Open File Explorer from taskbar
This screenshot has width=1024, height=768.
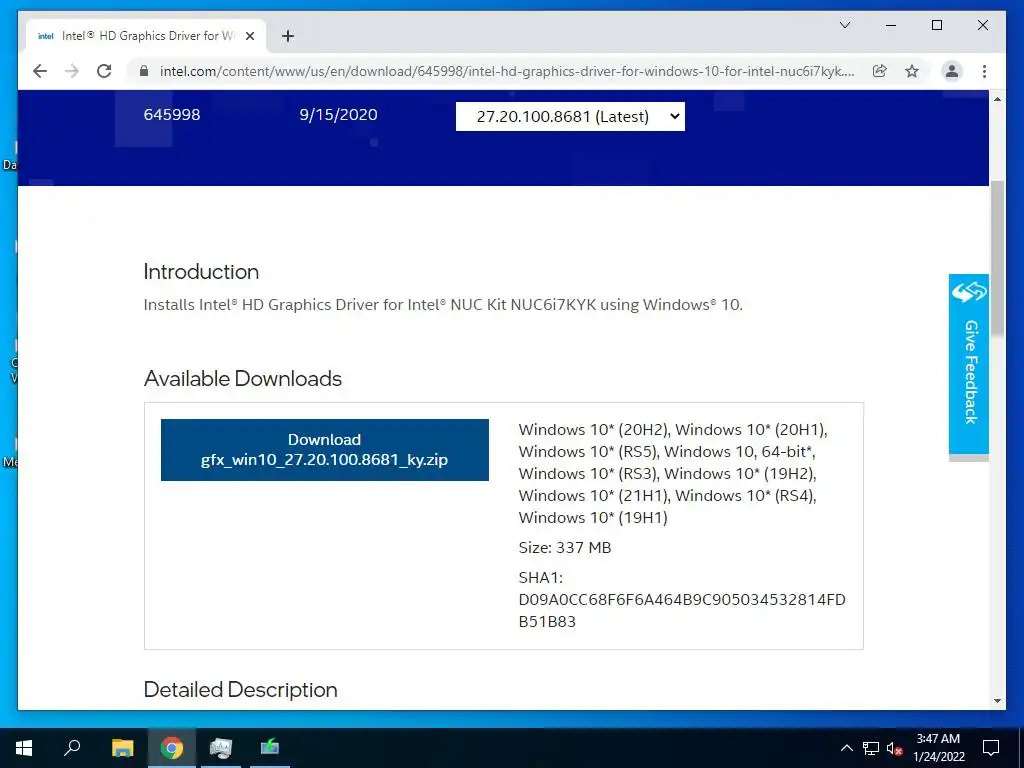tap(122, 748)
